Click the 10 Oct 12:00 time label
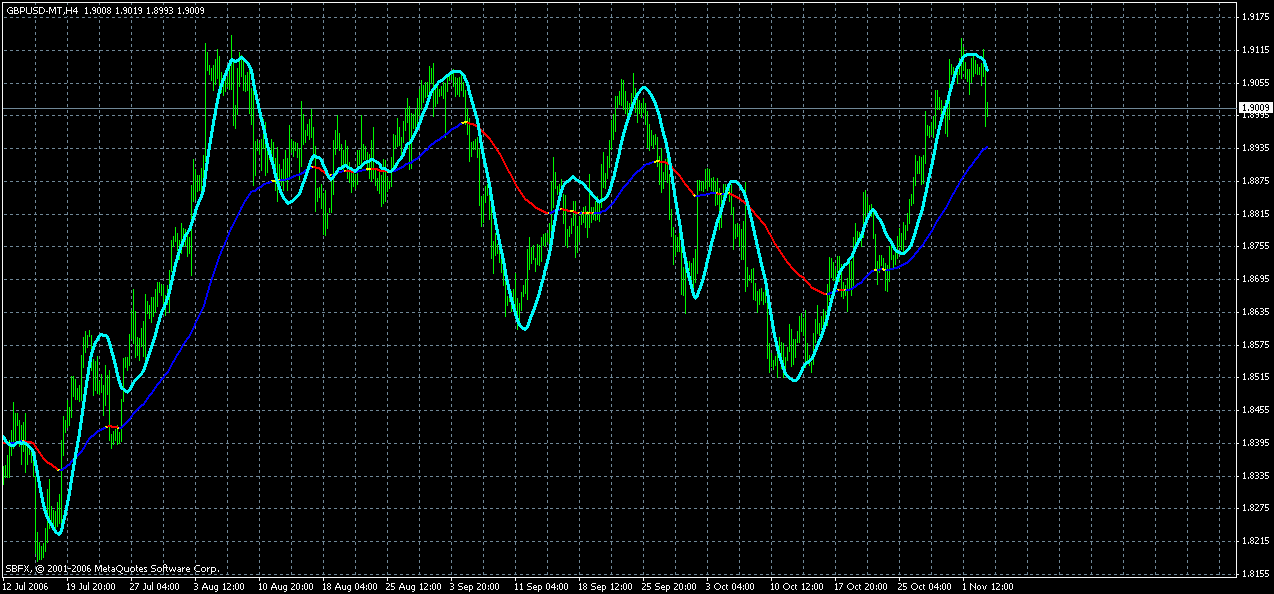This screenshot has width=1274, height=594. tap(797, 586)
